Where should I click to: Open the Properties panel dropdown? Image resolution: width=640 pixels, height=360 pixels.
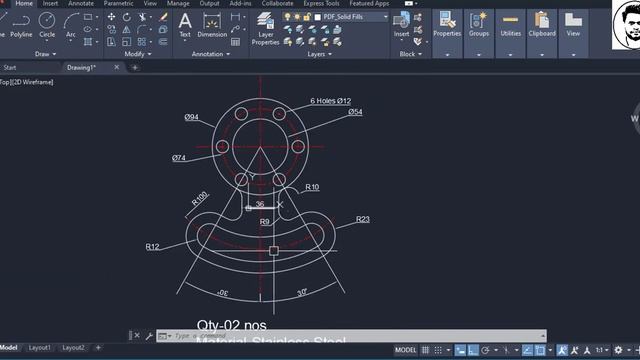pyautogui.click(x=447, y=55)
